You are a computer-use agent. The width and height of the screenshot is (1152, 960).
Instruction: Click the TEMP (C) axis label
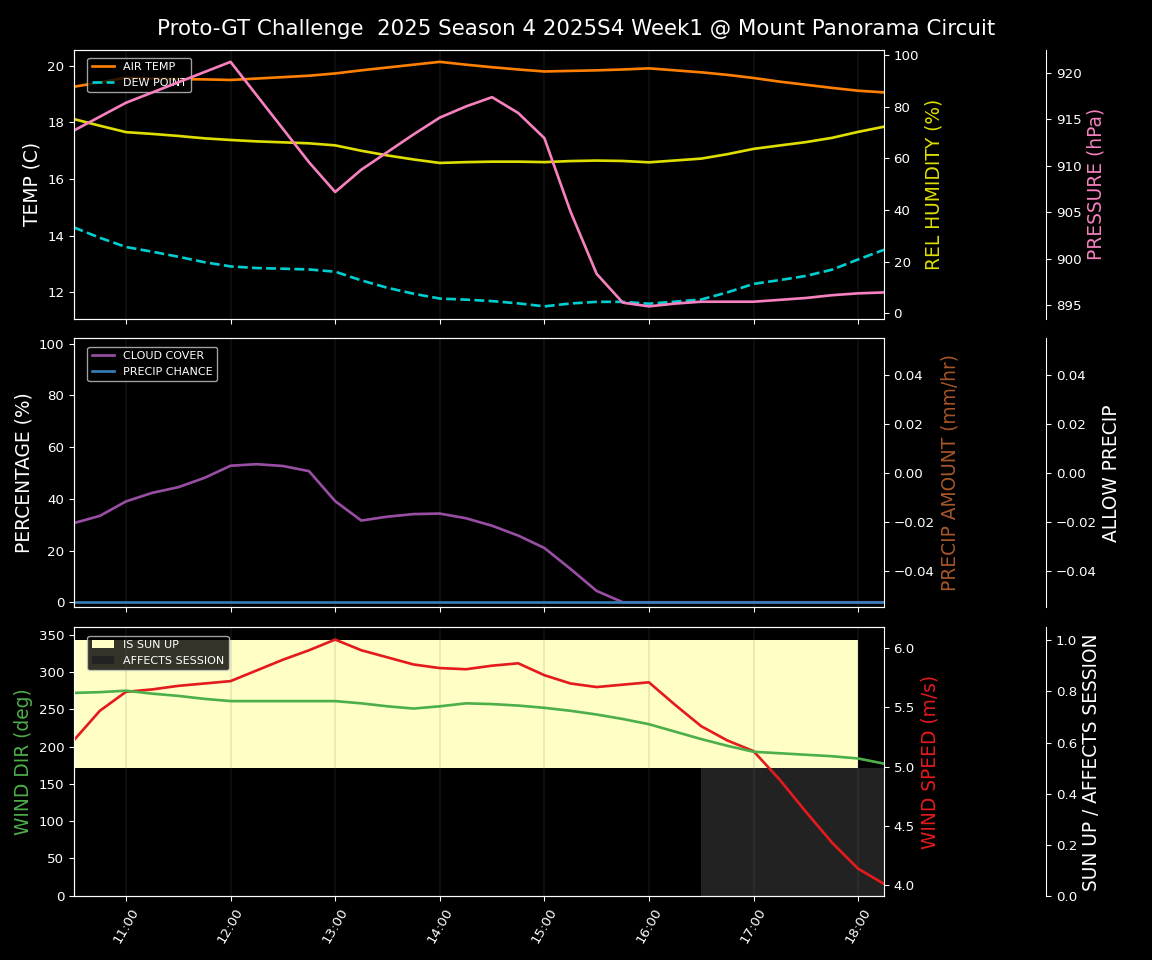pyautogui.click(x=32, y=184)
